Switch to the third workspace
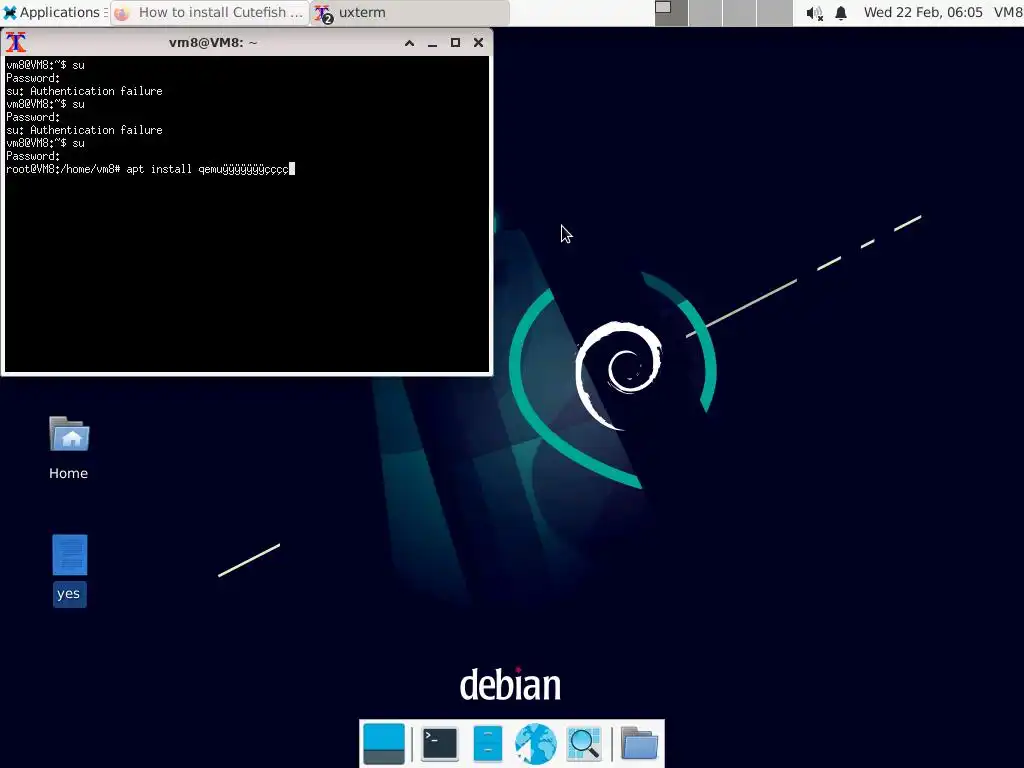Viewport: 1024px width, 768px height. click(x=741, y=12)
